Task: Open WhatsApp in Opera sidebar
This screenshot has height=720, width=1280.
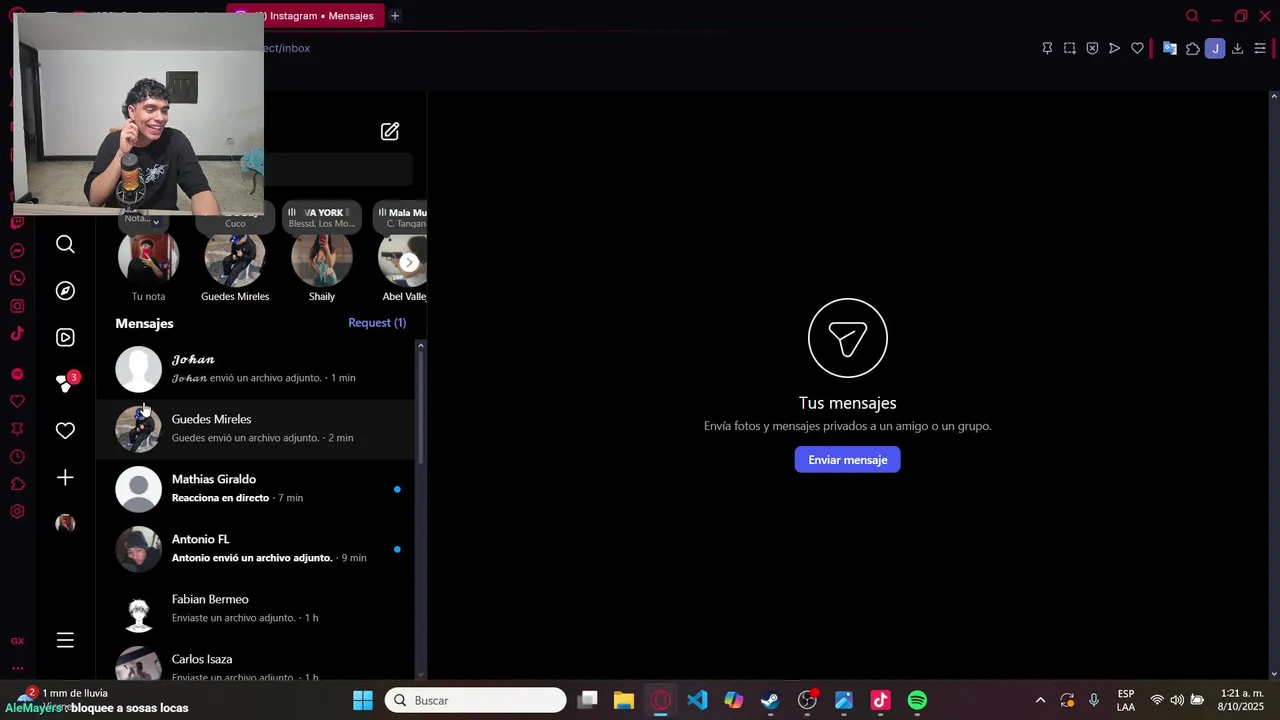Action: (17, 278)
